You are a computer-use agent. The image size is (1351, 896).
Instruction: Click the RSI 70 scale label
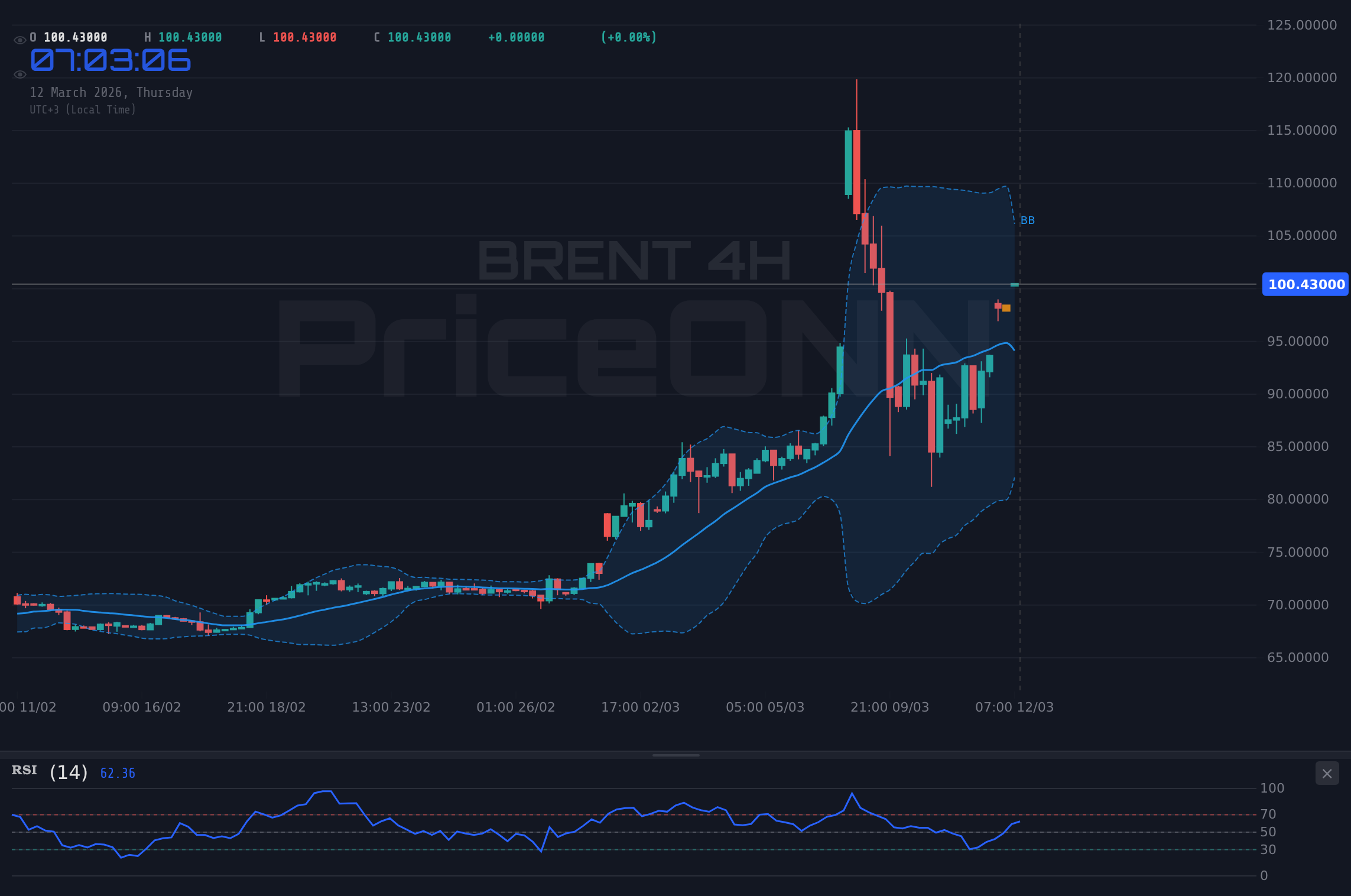pos(1268,814)
